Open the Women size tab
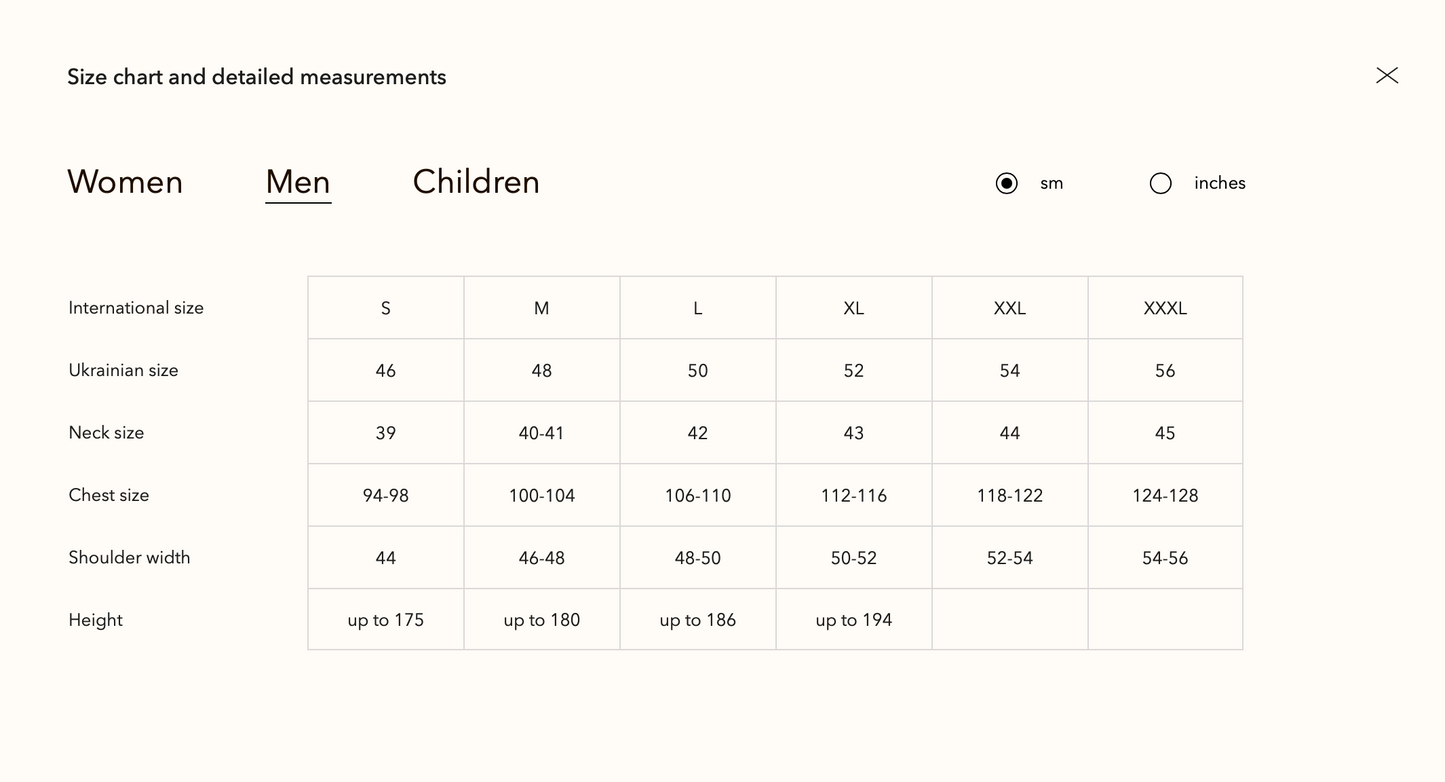The height and width of the screenshot is (782, 1445). [125, 182]
